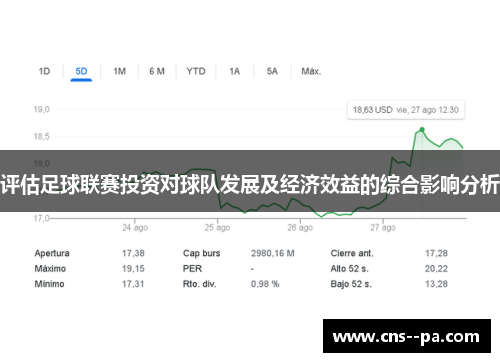The height and width of the screenshot is (362, 500).
Task: Select the 5D time range tab
Action: tap(81, 71)
